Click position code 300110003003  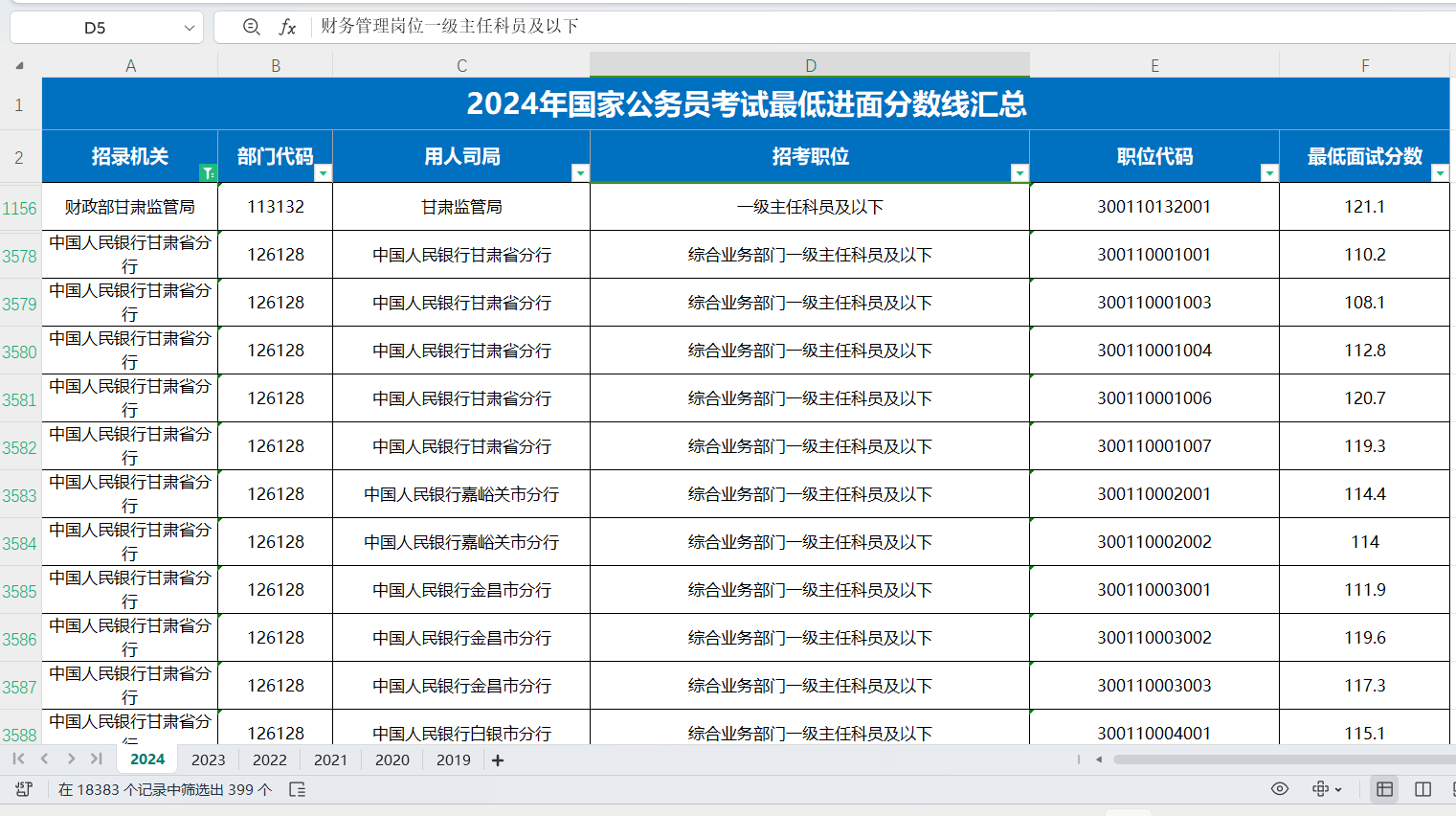1154,686
